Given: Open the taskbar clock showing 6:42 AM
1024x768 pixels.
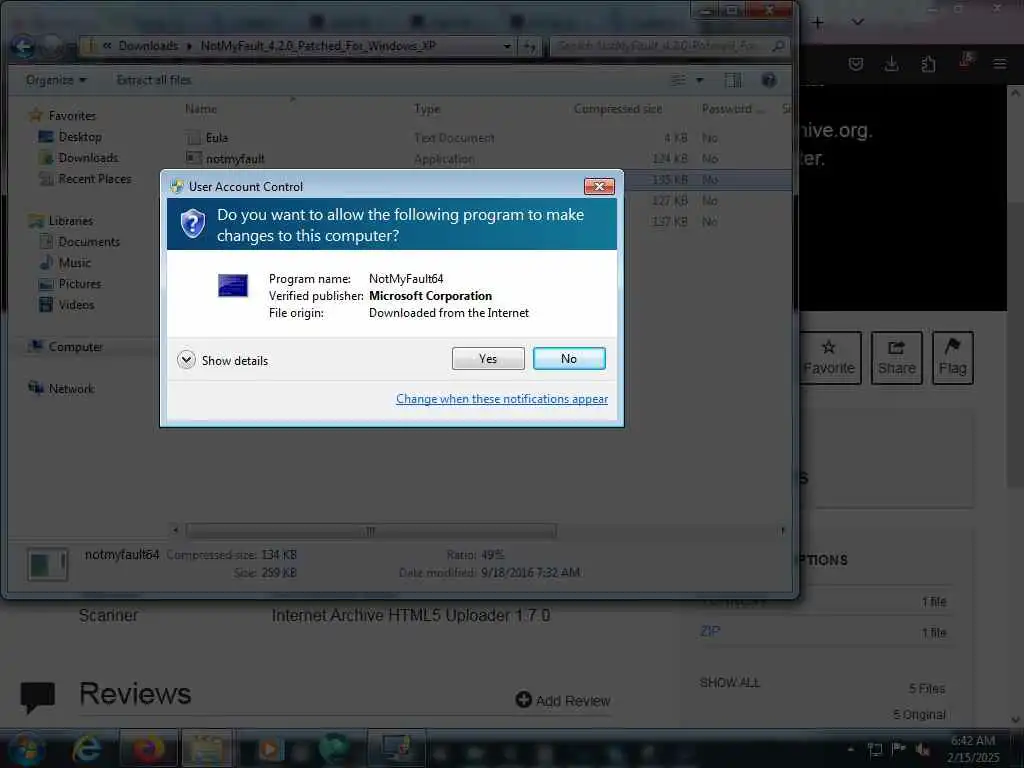Looking at the screenshot, I should (973, 749).
